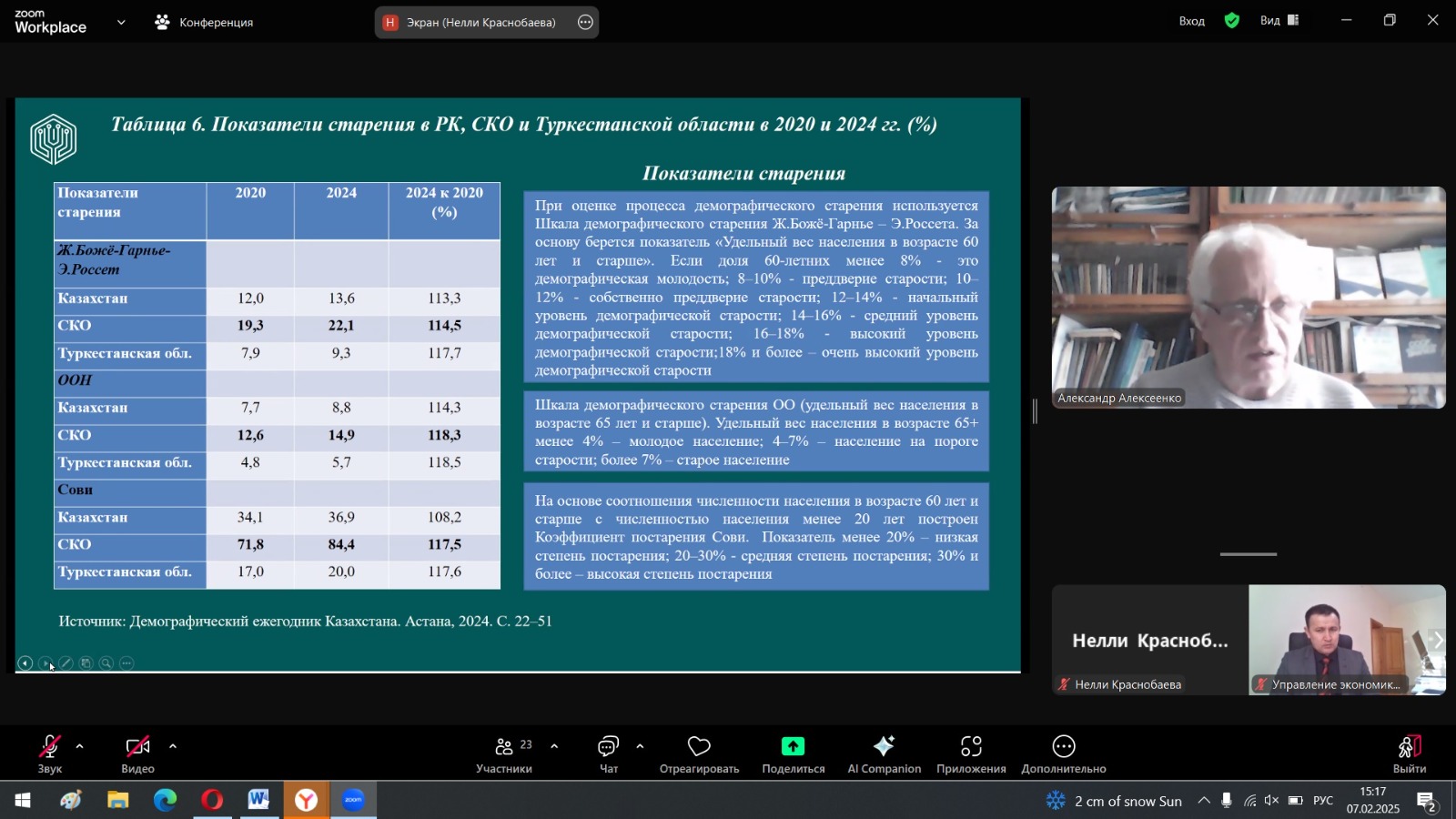Image resolution: width=1456 pixels, height=819 pixels.
Task: Click the Вход sign-in link
Action: [1191, 21]
